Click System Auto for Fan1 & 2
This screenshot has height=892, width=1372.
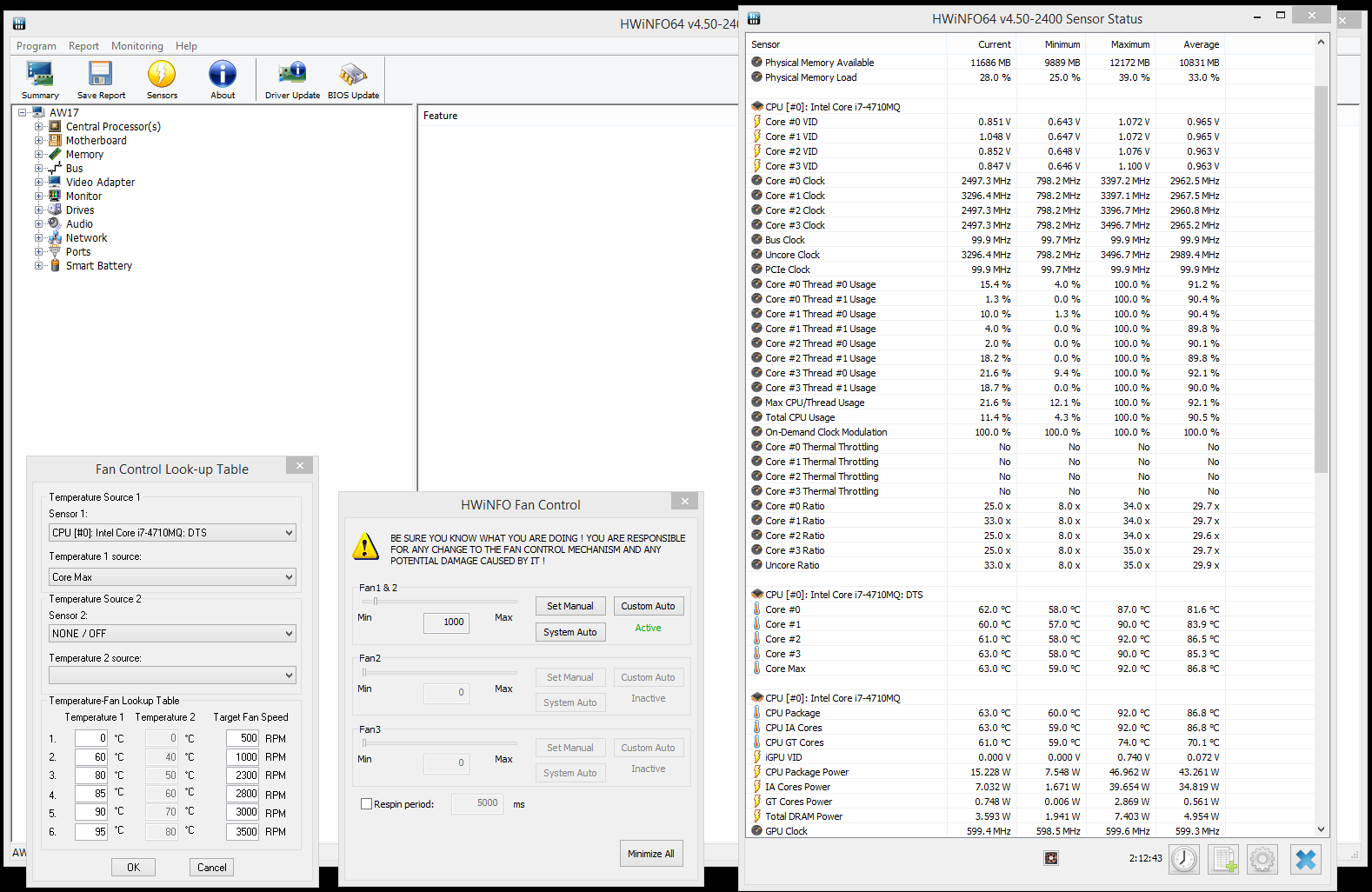(x=570, y=632)
